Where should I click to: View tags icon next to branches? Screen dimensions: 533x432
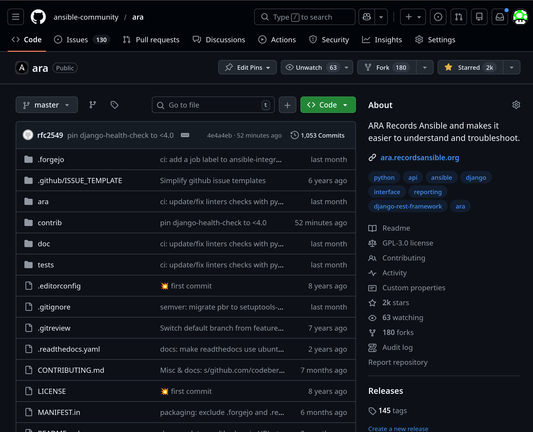114,105
